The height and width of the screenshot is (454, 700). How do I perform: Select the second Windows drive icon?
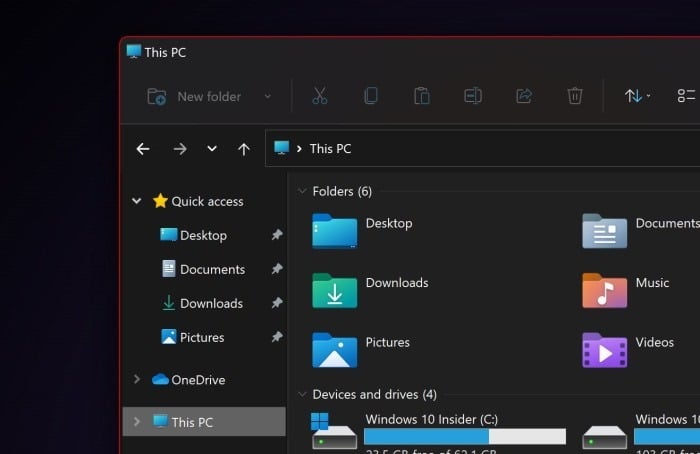point(604,437)
